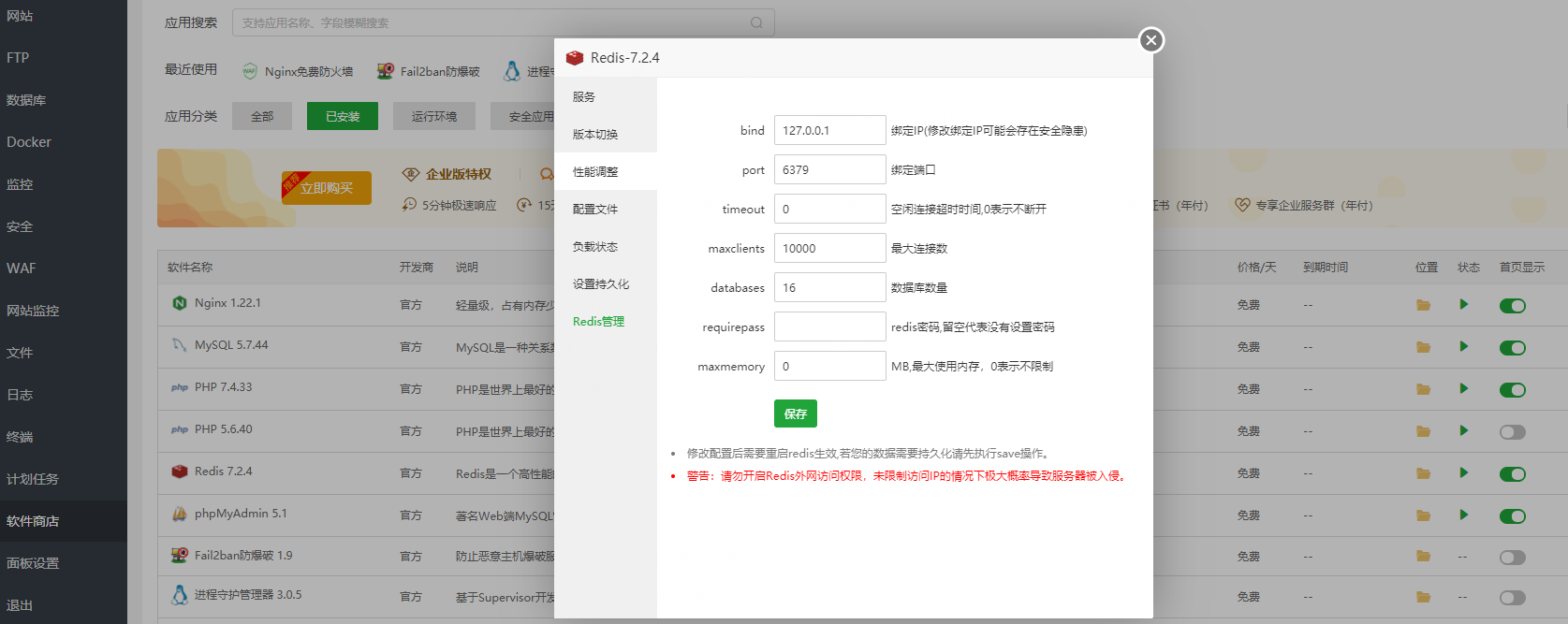Open the 服务 tab in Redis dialog
1568x624 pixels.
pyautogui.click(x=606, y=96)
